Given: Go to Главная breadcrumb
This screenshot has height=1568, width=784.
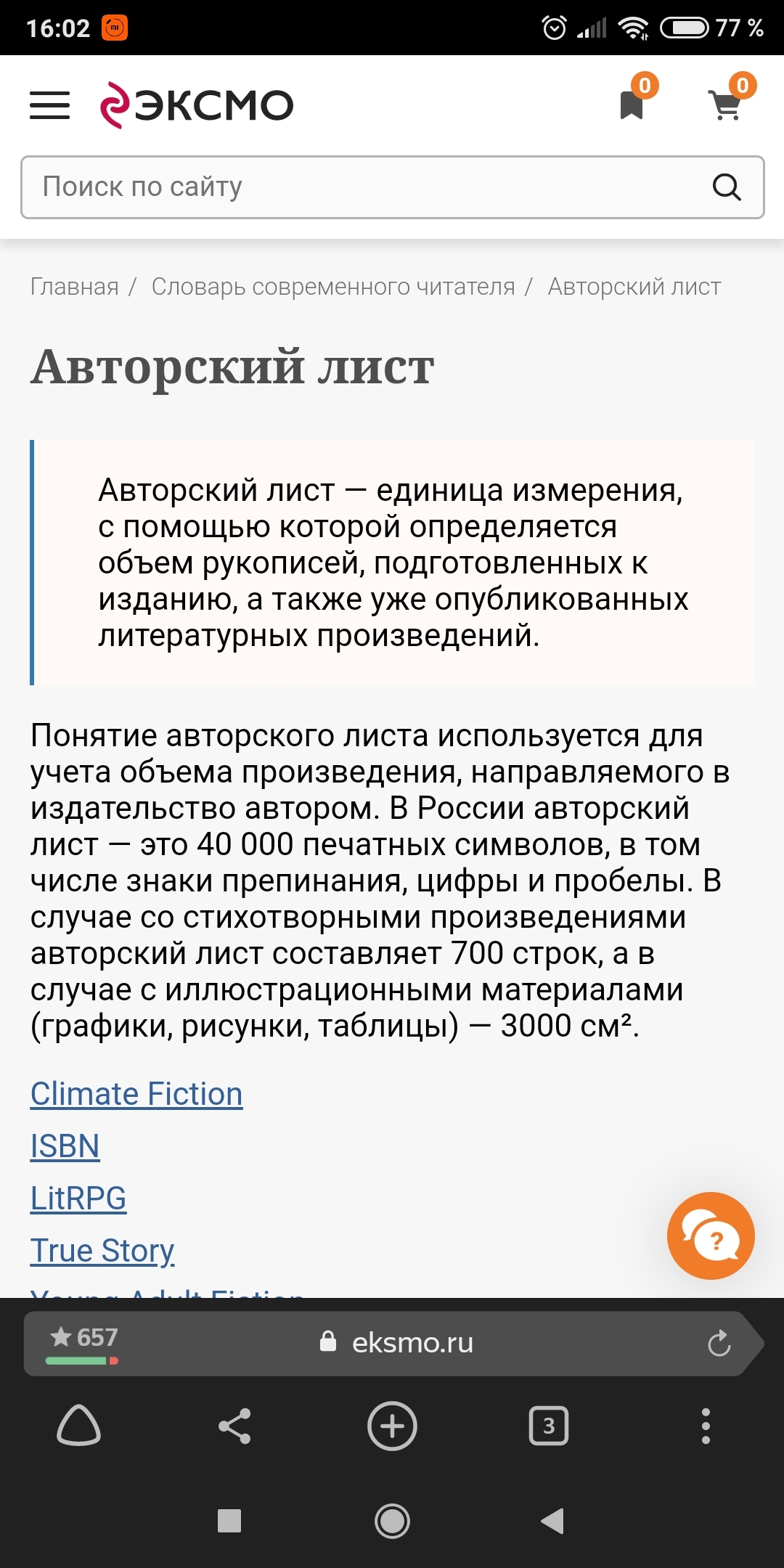Looking at the screenshot, I should 74,287.
